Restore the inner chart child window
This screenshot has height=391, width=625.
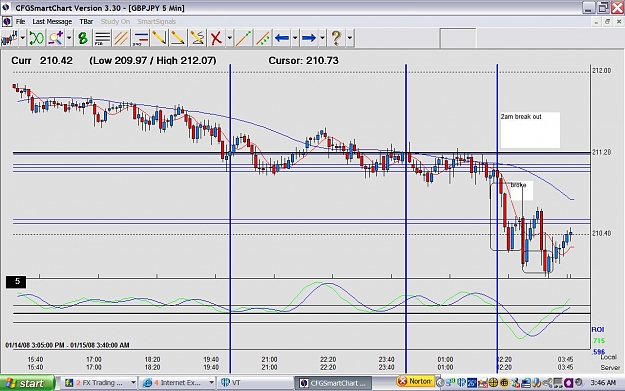pos(607,22)
